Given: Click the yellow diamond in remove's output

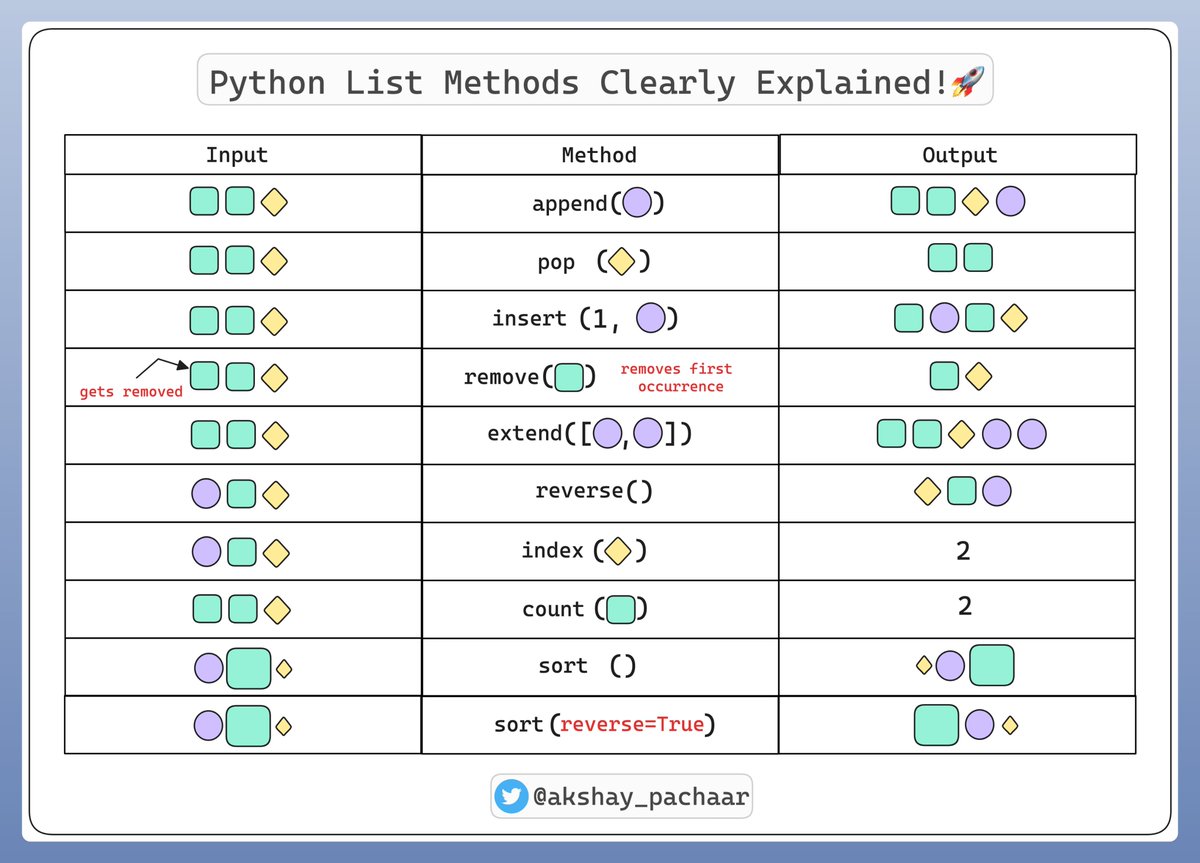Looking at the screenshot, I should [x=978, y=376].
